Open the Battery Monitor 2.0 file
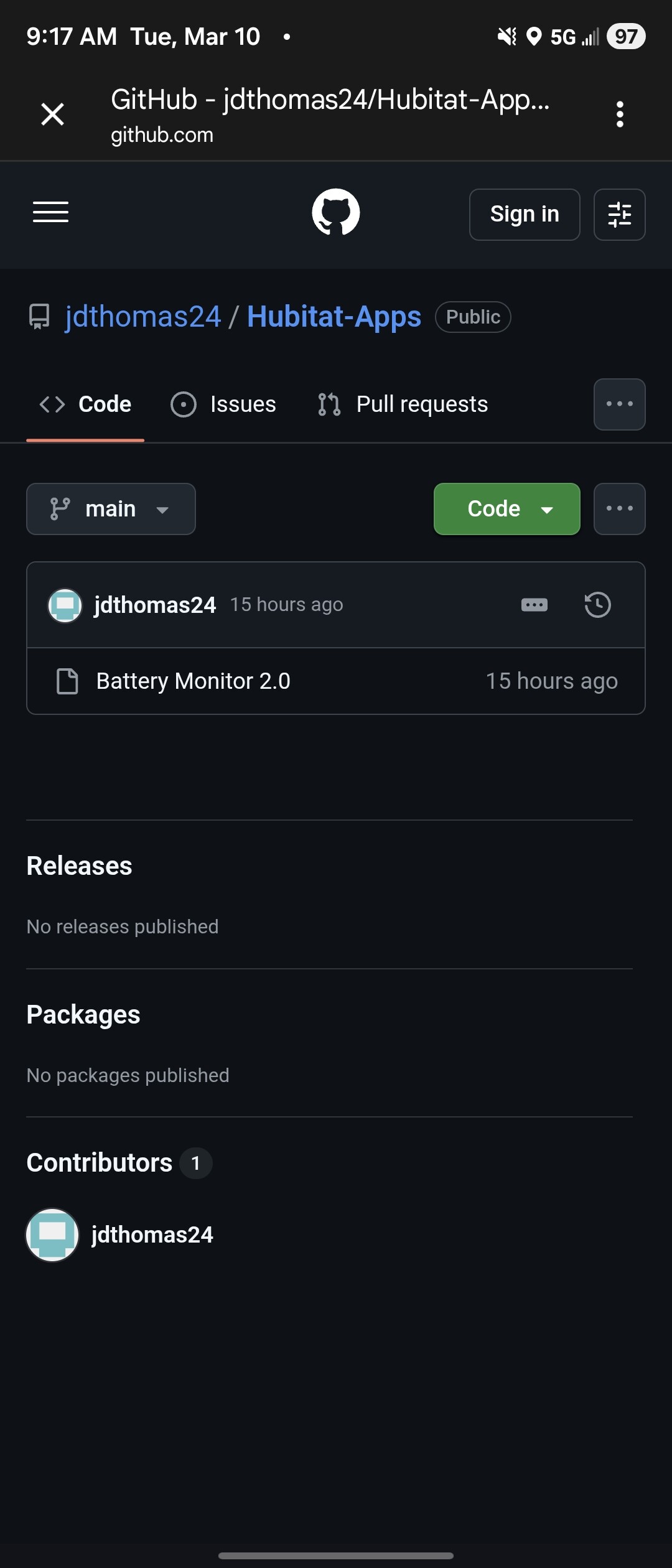The height and width of the screenshot is (1568, 672). click(193, 681)
